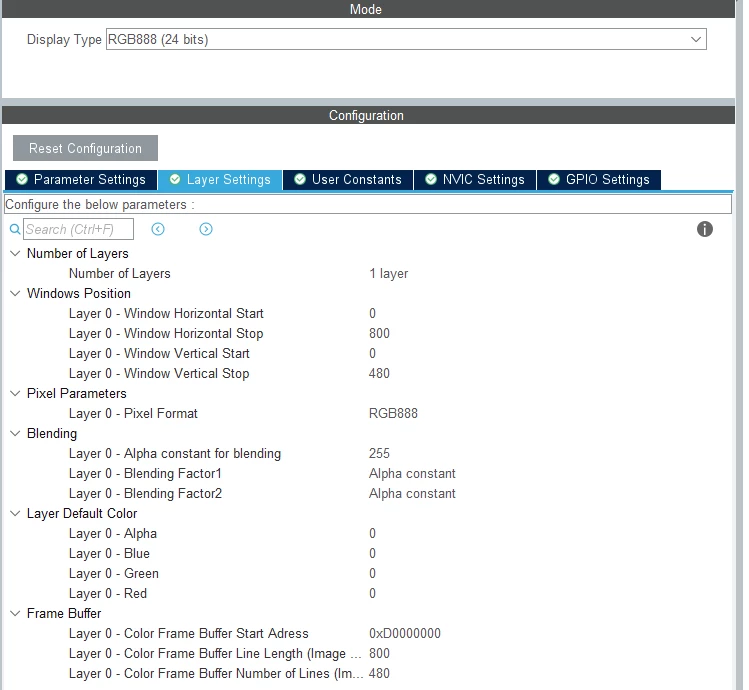749x690 pixels.
Task: Select Window Horizontal Stop value 800
Action: (379, 334)
